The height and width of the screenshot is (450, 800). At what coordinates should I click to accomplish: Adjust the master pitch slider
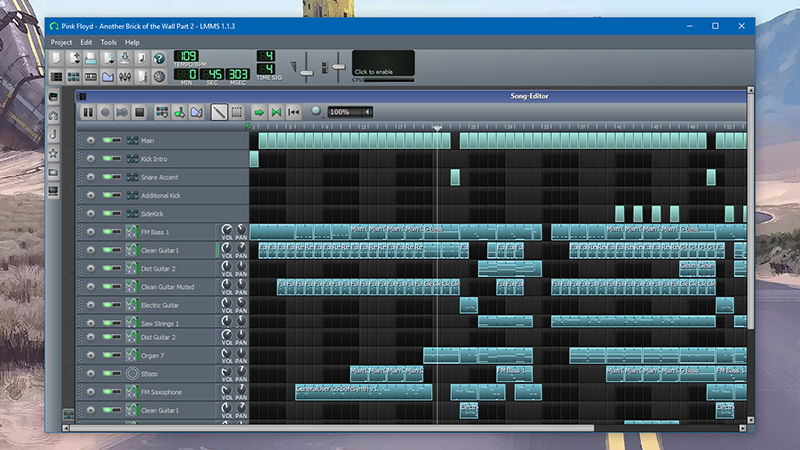(339, 66)
